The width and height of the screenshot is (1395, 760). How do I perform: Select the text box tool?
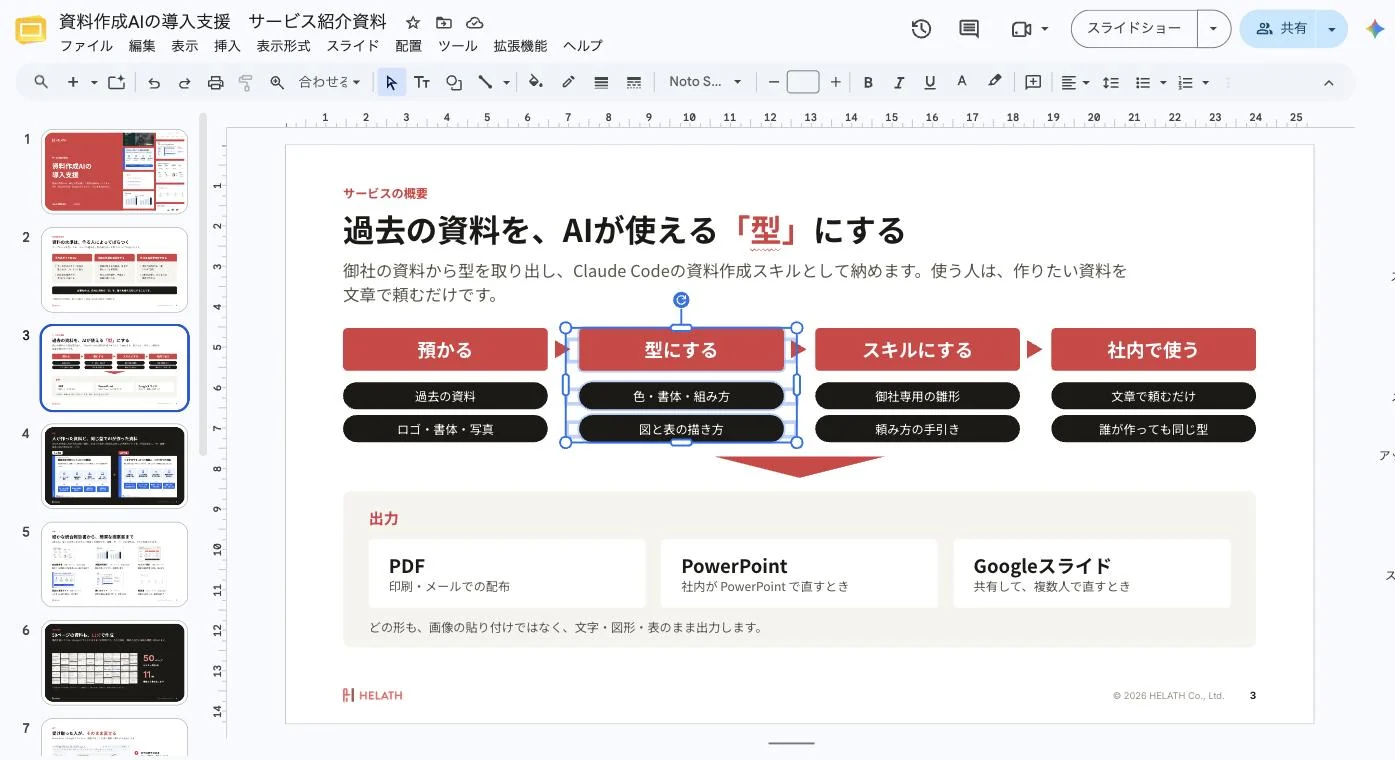(x=422, y=82)
